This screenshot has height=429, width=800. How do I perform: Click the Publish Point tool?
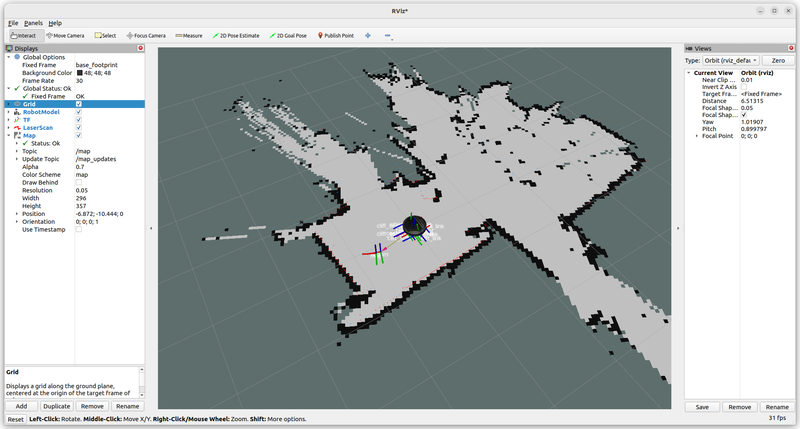point(336,35)
